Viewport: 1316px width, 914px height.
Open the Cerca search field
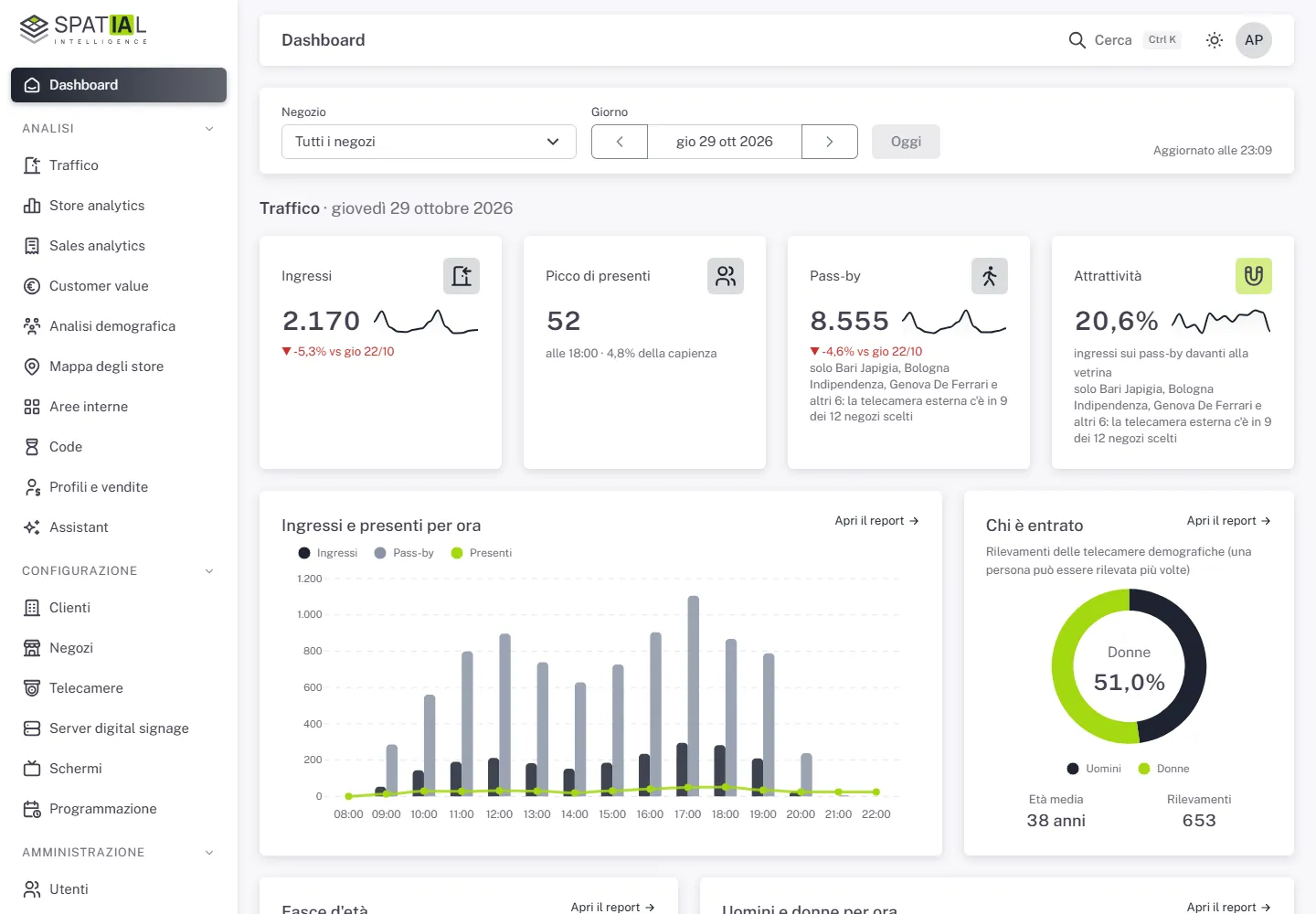(x=1125, y=40)
